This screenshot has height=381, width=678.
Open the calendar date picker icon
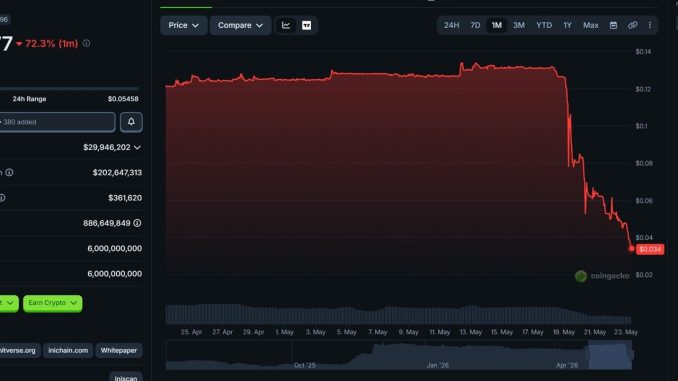[x=613, y=25]
